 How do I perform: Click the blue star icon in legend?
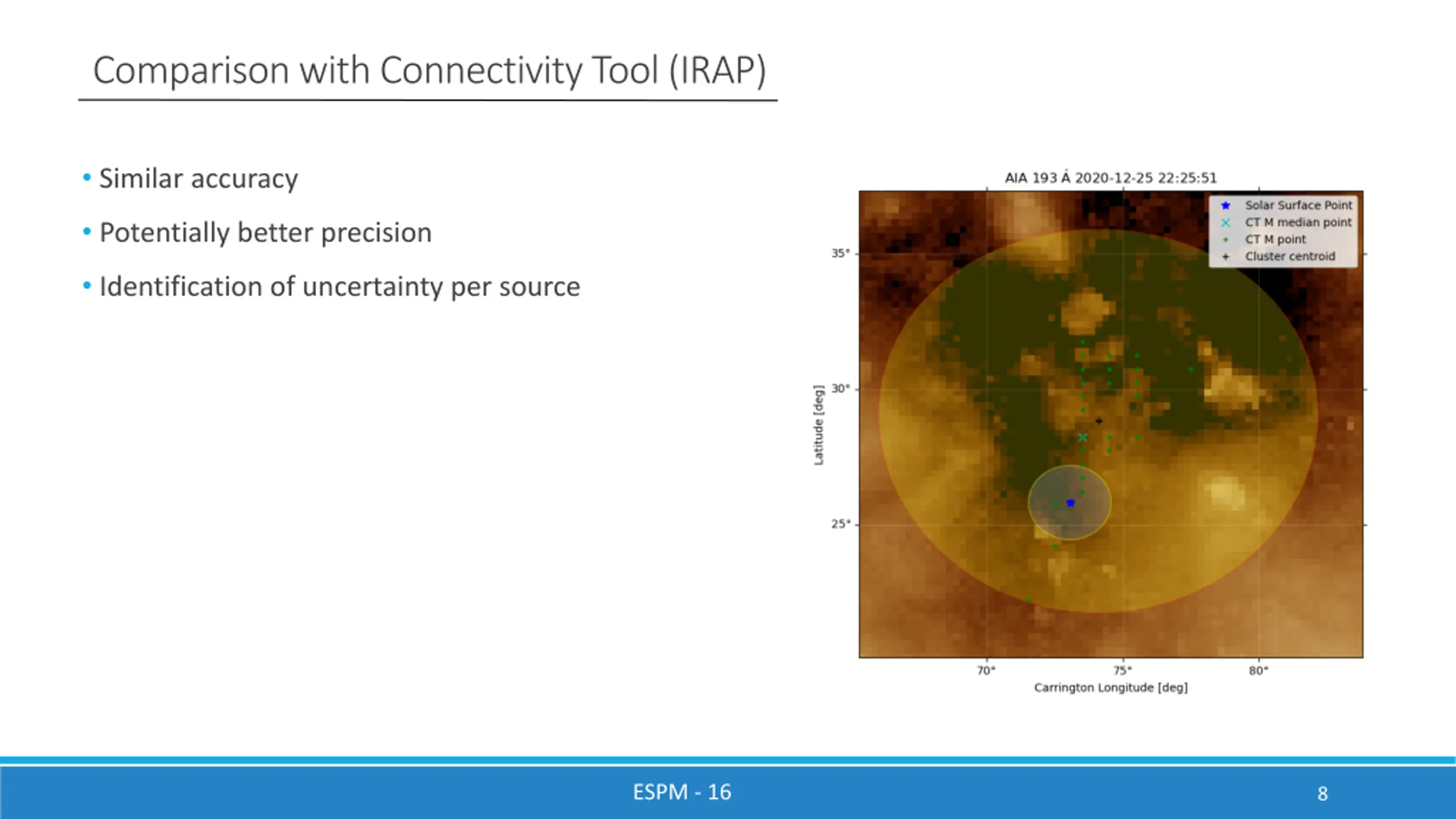[1226, 205]
